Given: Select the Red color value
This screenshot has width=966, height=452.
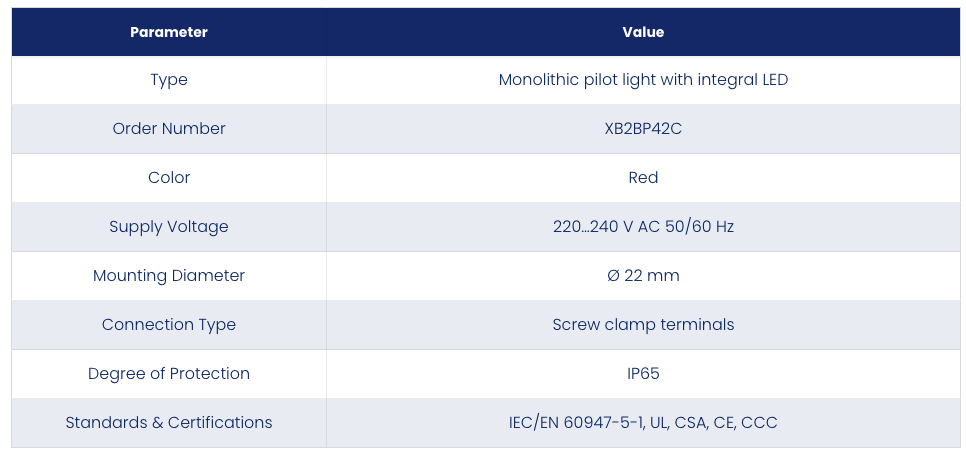Looking at the screenshot, I should click(x=643, y=178).
